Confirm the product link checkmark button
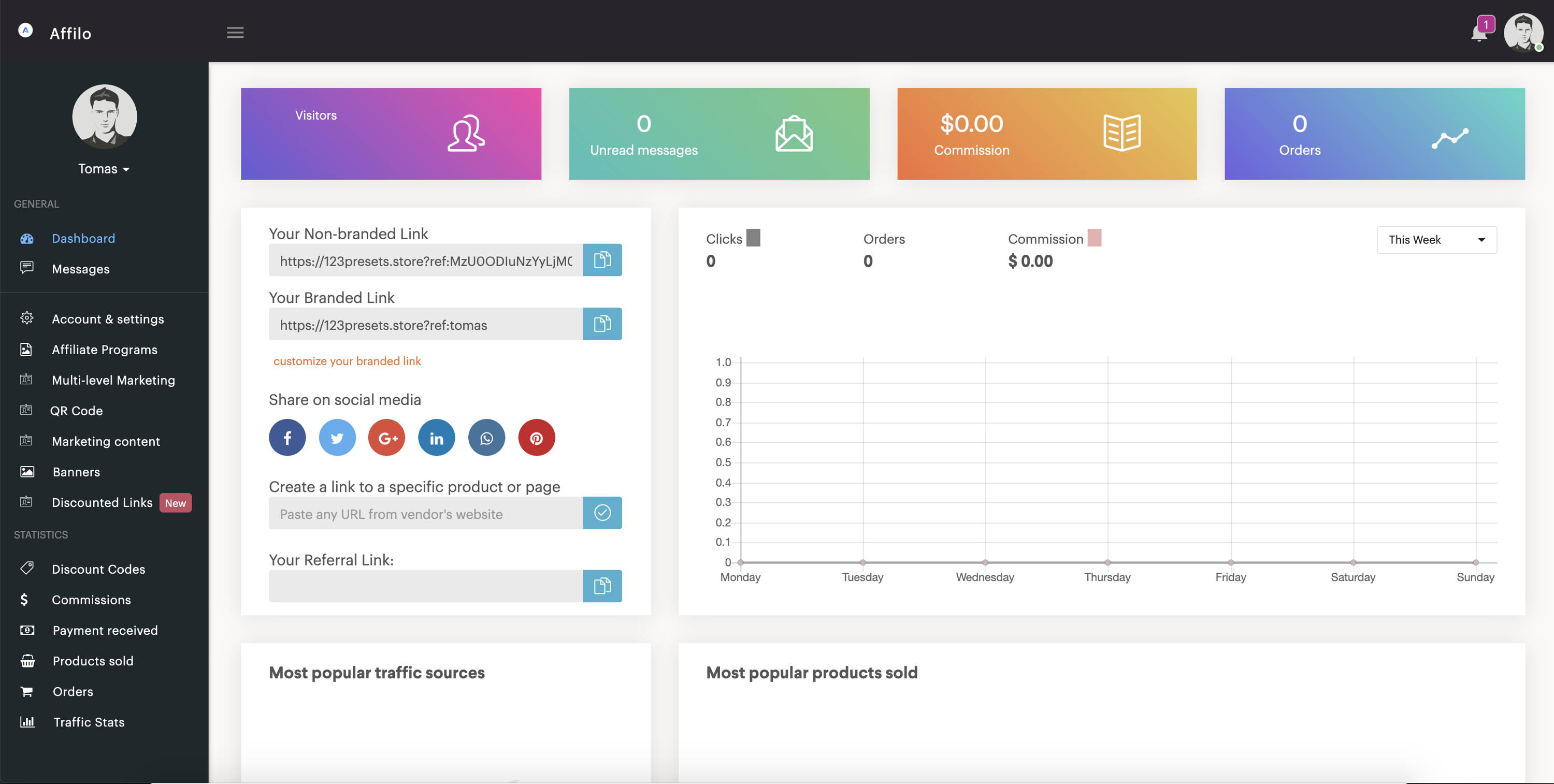The height and width of the screenshot is (784, 1554). 602,513
